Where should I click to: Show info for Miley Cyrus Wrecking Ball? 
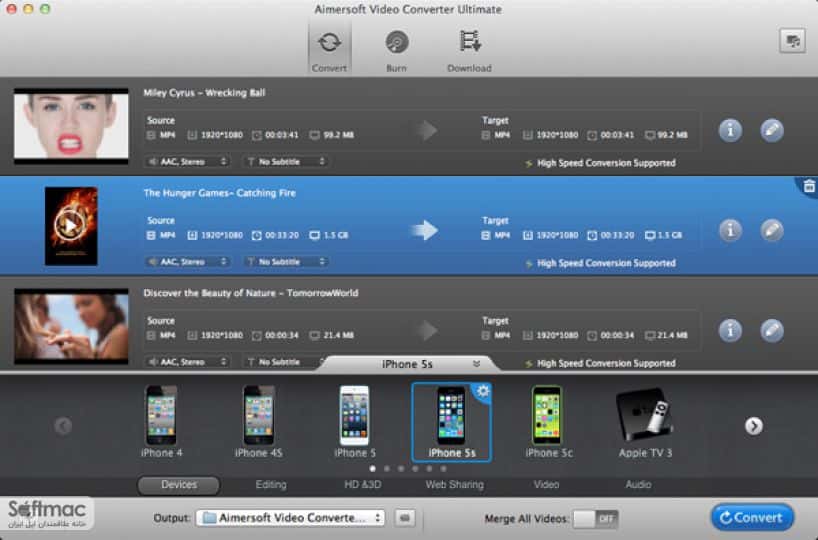730,130
